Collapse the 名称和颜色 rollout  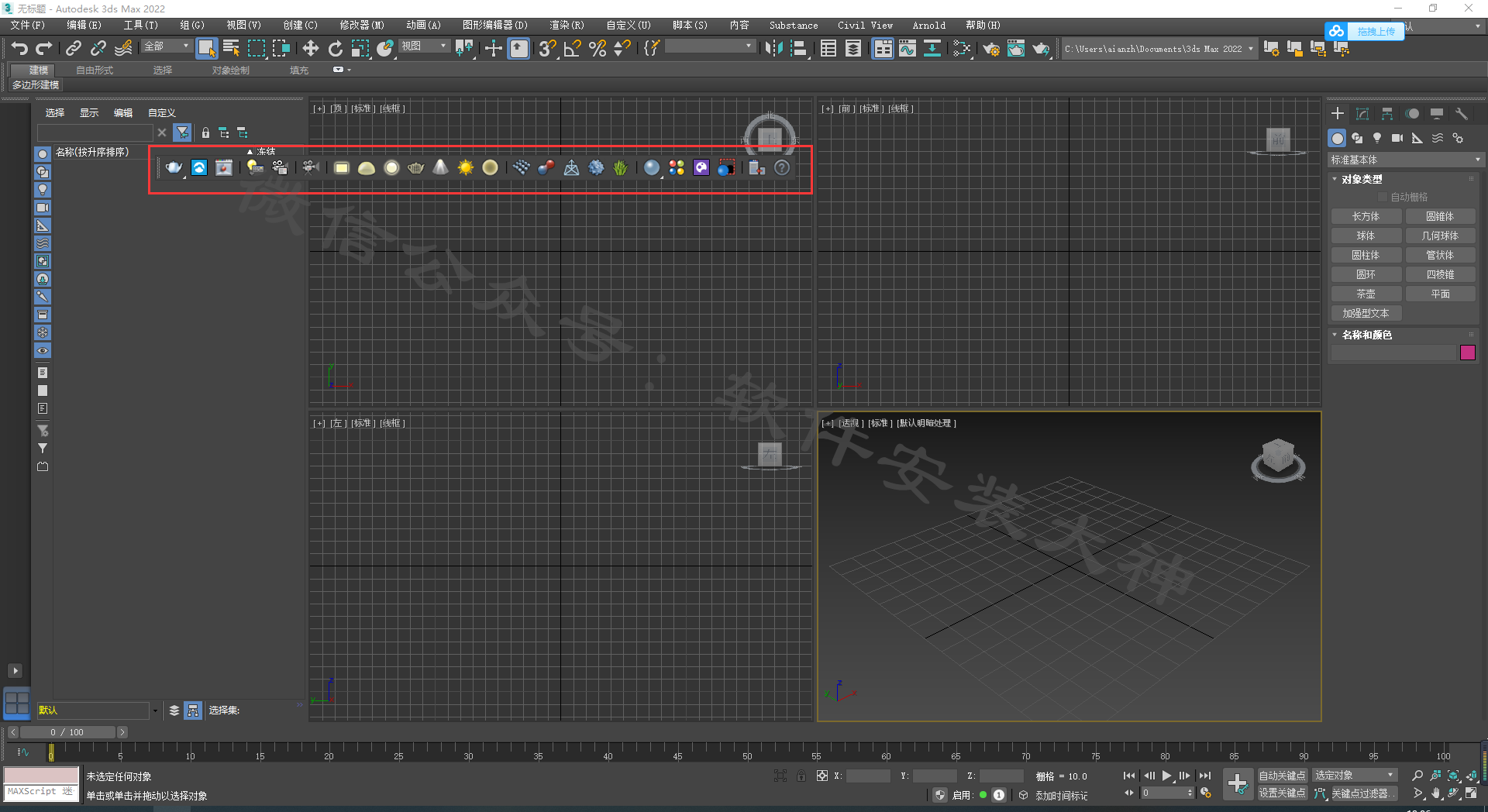[x=1366, y=335]
